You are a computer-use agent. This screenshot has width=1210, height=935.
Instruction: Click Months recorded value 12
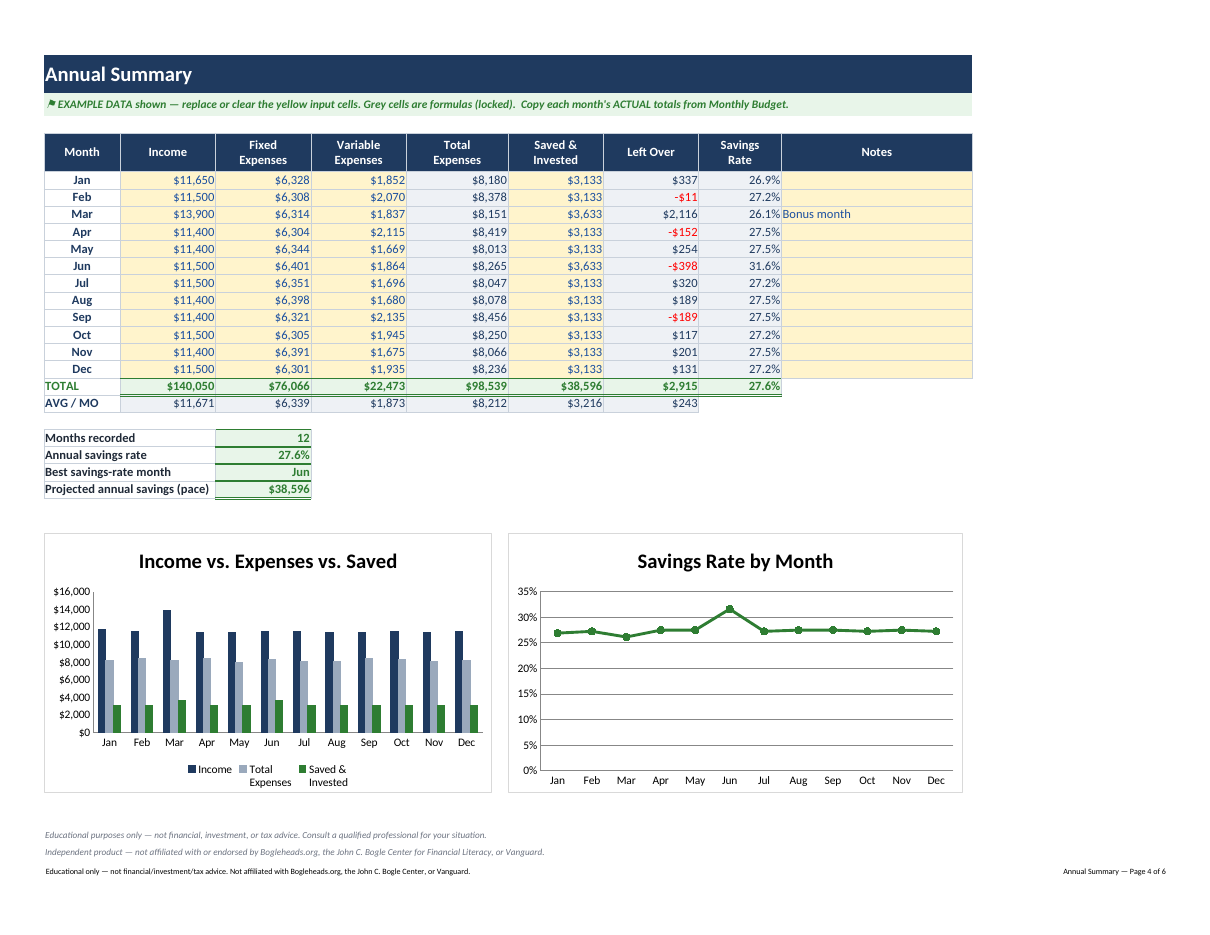point(263,438)
